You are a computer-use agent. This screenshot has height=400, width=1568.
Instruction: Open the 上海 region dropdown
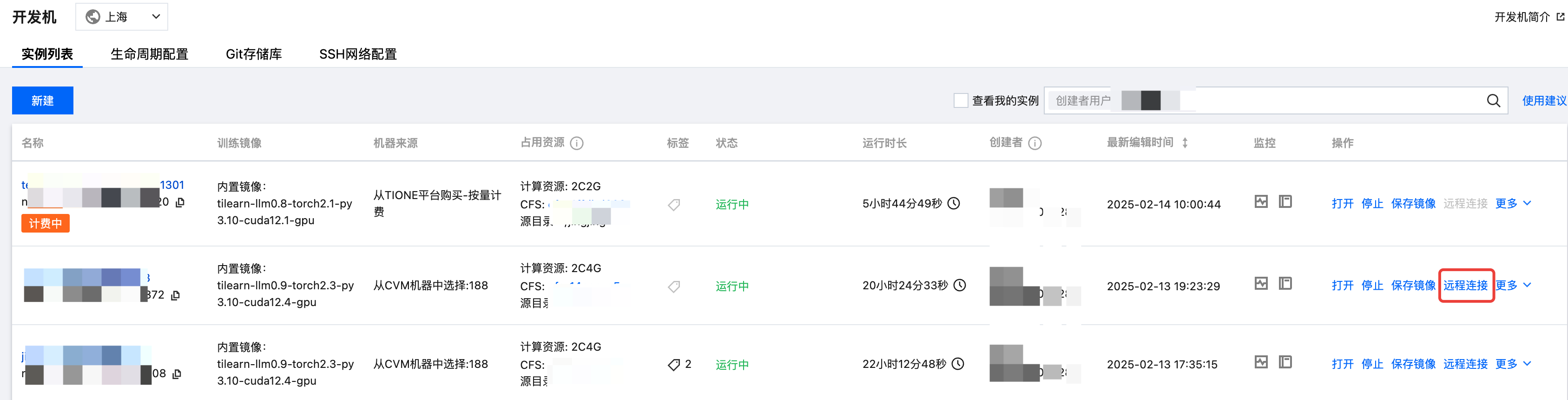(x=122, y=17)
